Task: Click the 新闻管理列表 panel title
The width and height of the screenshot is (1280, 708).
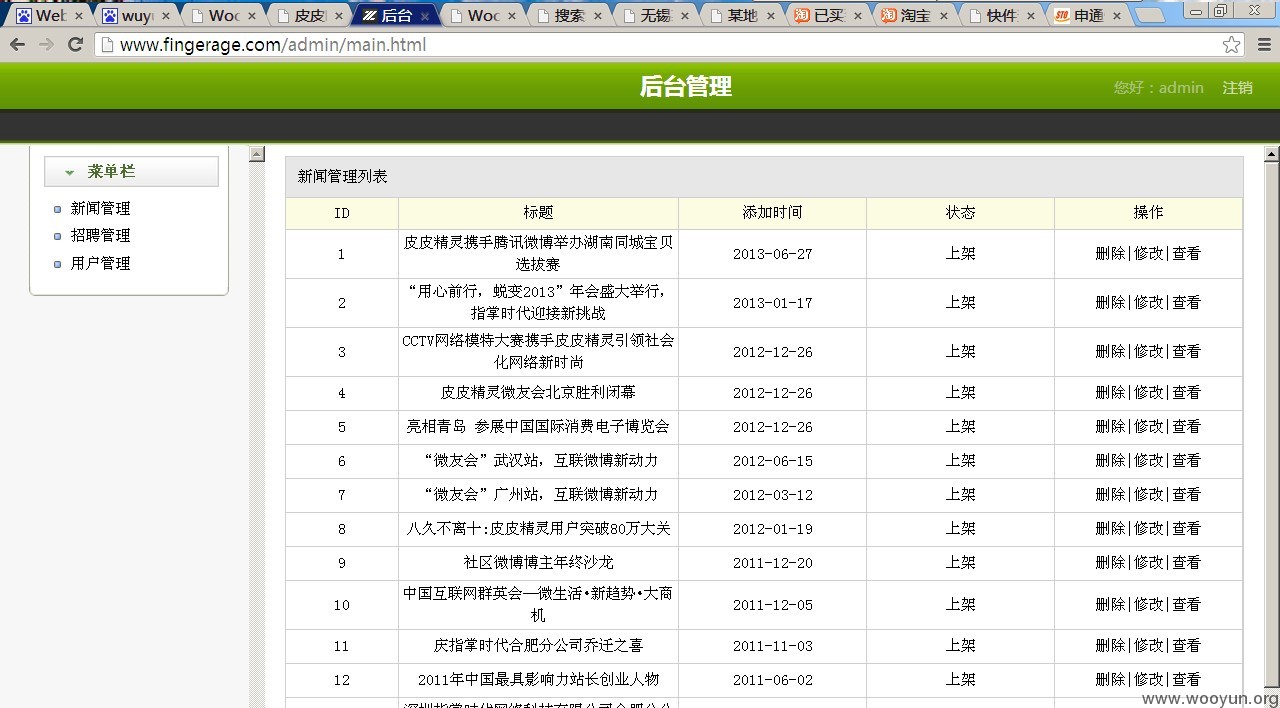Action: click(342, 176)
